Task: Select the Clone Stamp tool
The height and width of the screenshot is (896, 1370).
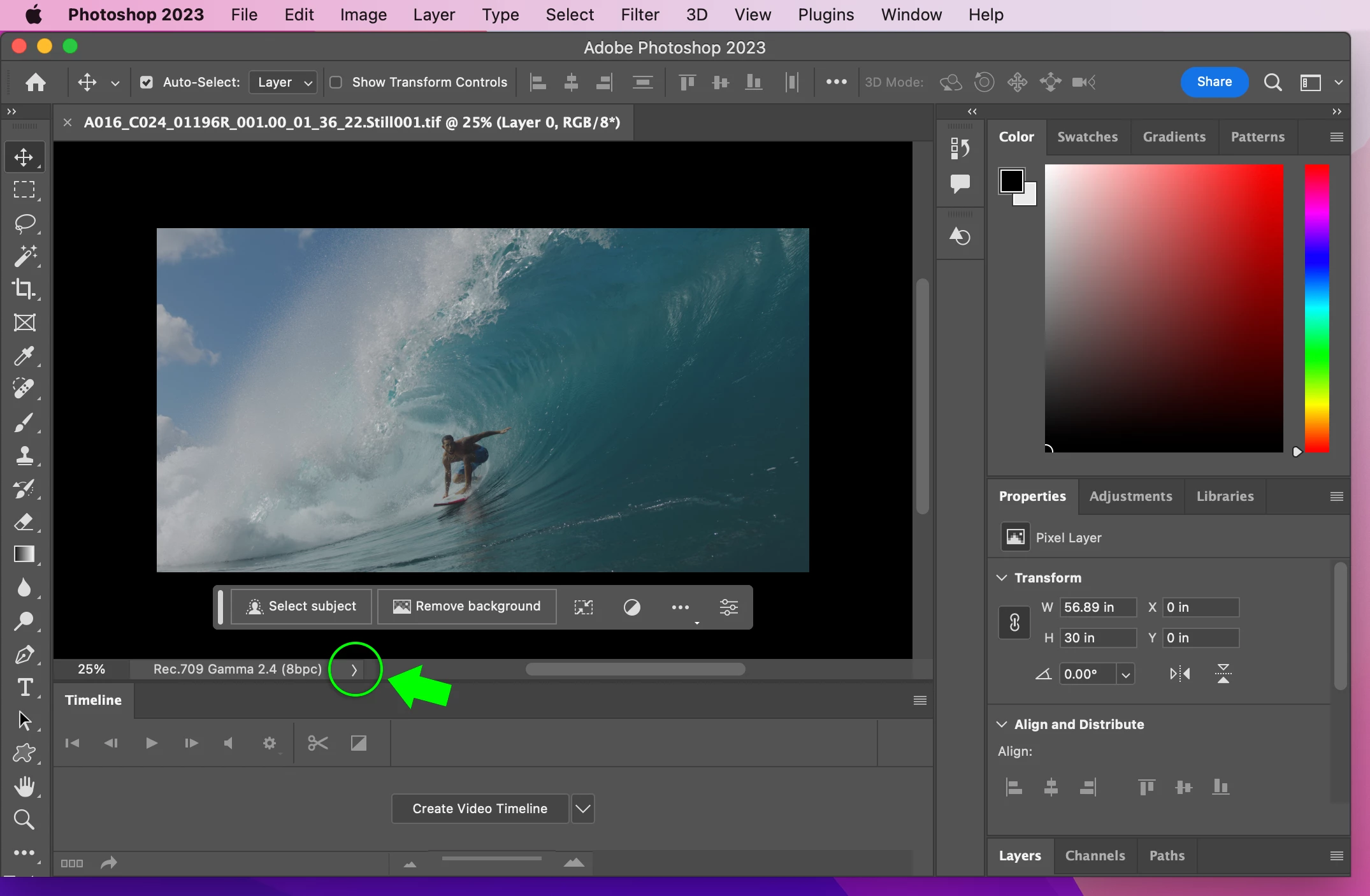Action: coord(24,455)
